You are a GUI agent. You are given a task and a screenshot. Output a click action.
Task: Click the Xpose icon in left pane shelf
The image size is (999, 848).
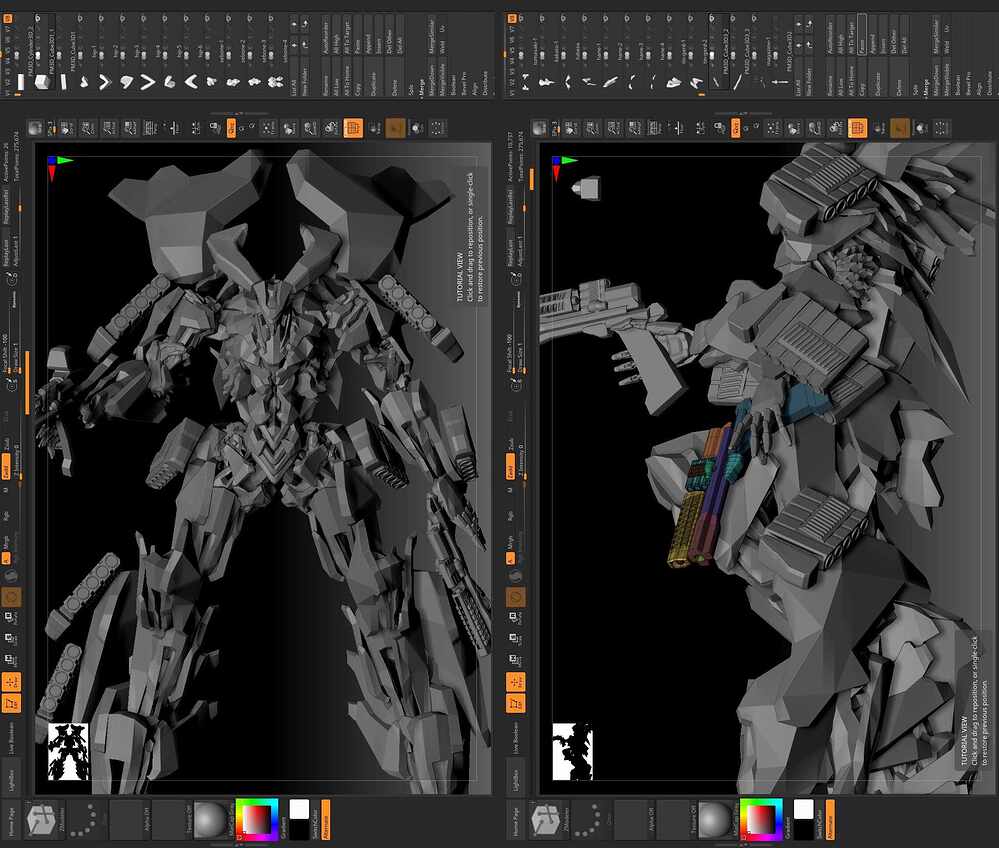[x=438, y=128]
